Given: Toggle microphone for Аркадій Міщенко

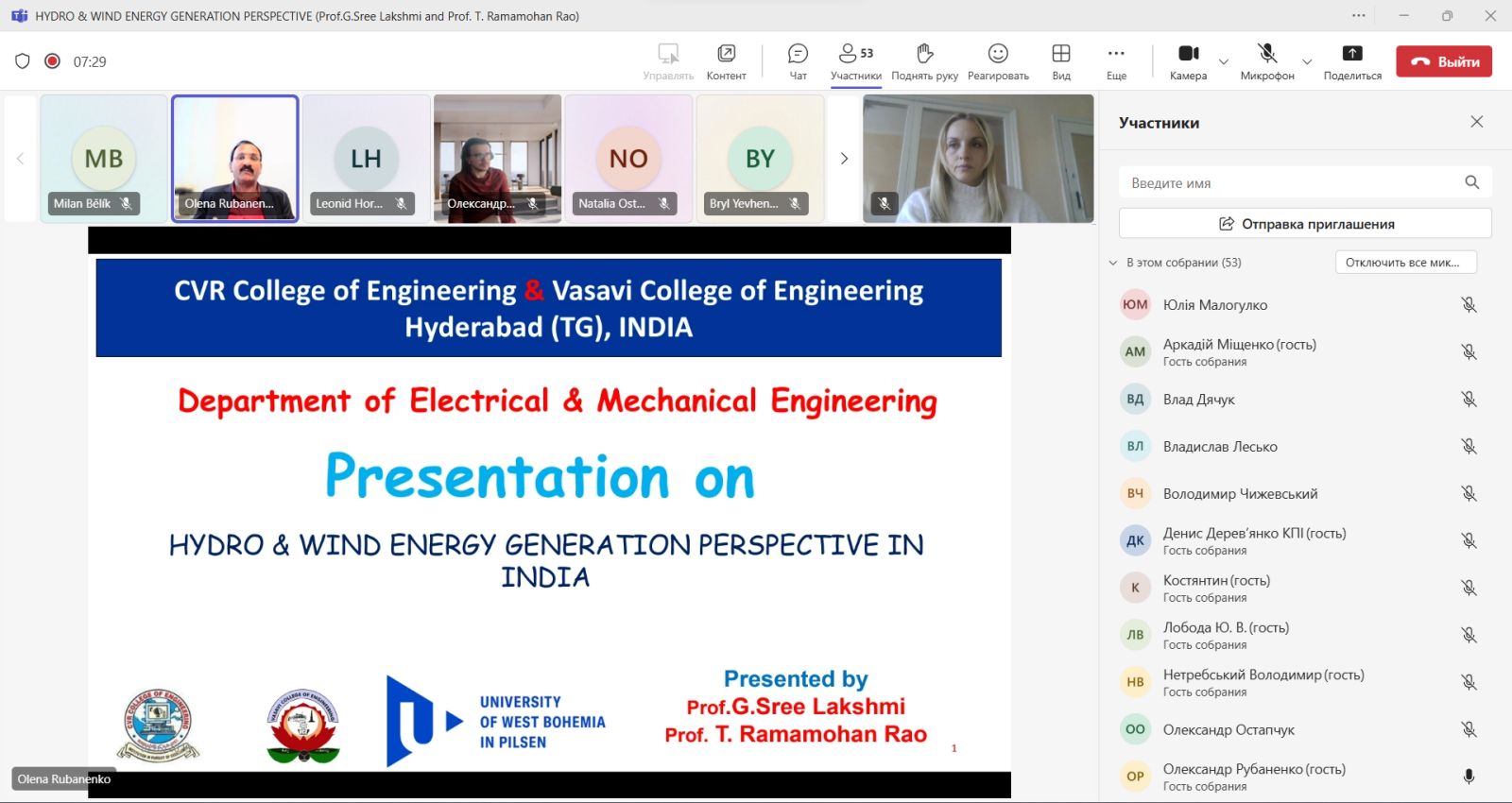Looking at the screenshot, I should tap(1469, 351).
